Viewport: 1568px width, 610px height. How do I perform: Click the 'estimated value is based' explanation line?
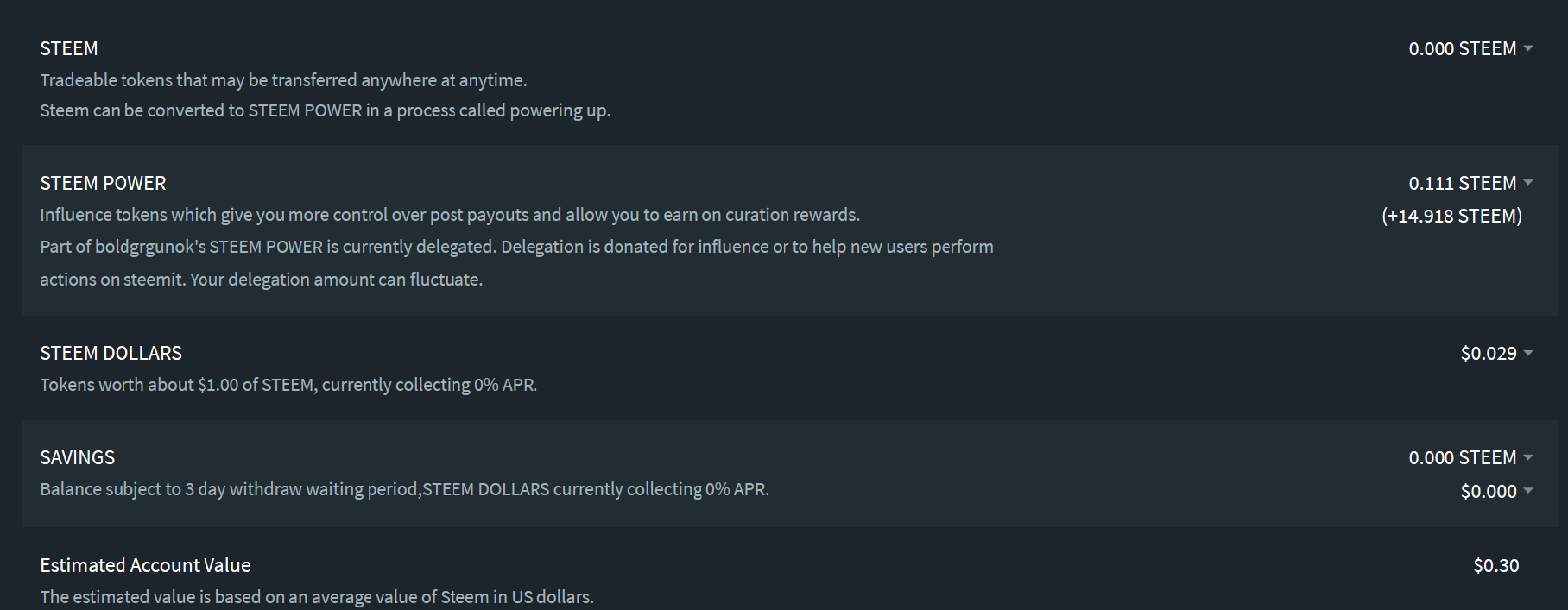[316, 597]
